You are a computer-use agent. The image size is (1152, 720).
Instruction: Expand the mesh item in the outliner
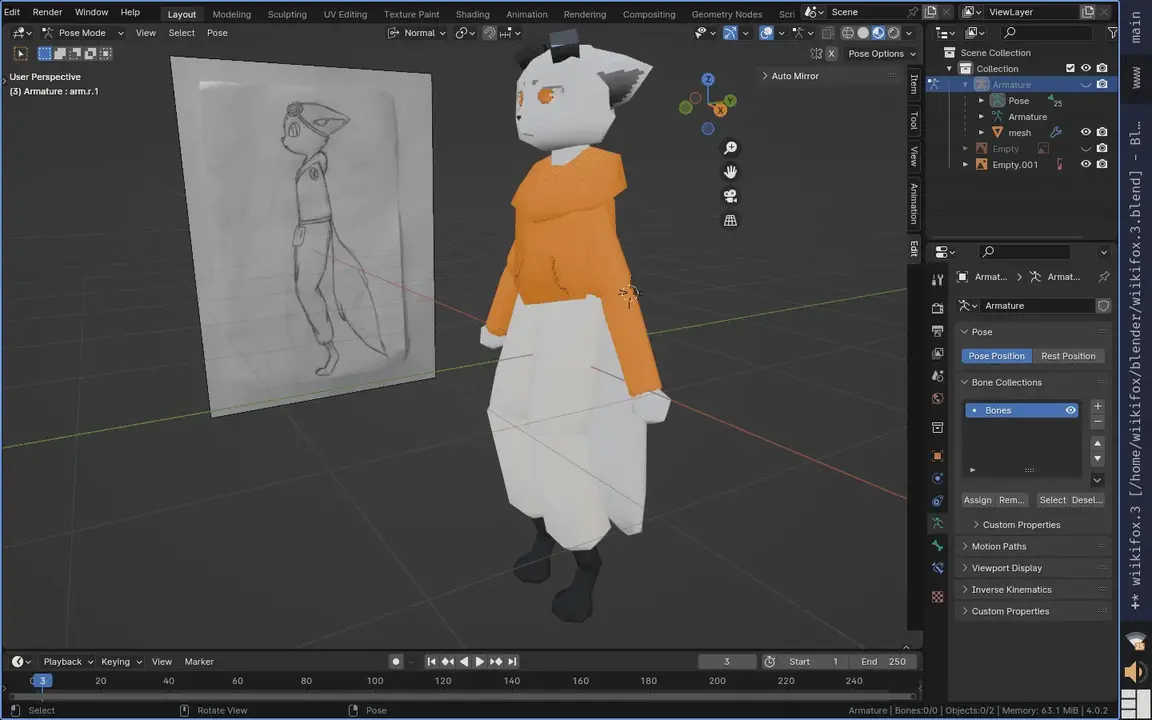coord(982,133)
